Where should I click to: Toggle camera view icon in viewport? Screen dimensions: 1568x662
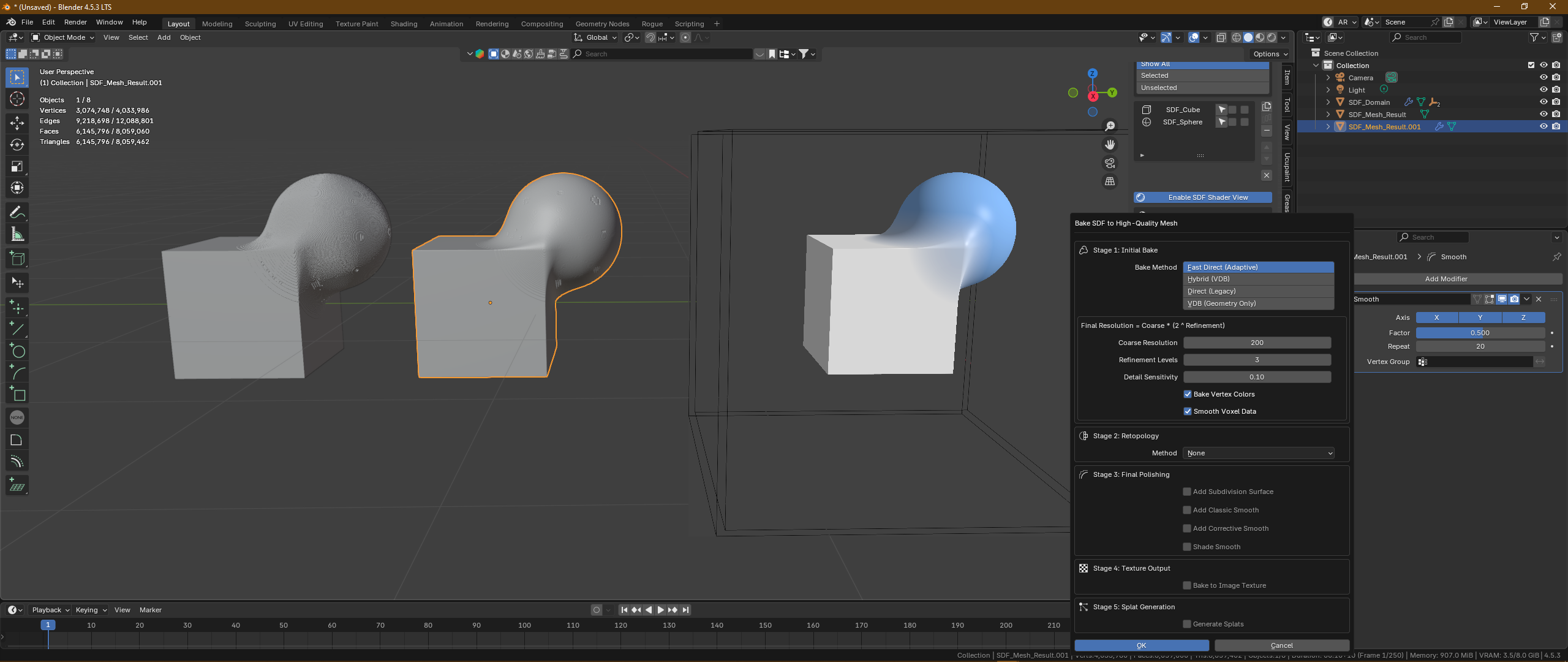click(x=1110, y=163)
